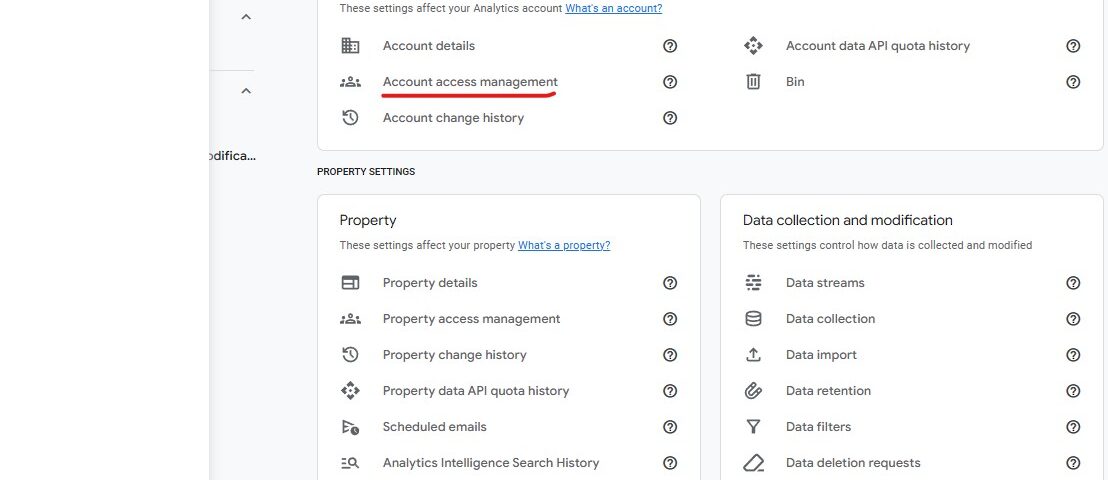
Task: Click the Bin trash icon
Action: [x=753, y=82]
